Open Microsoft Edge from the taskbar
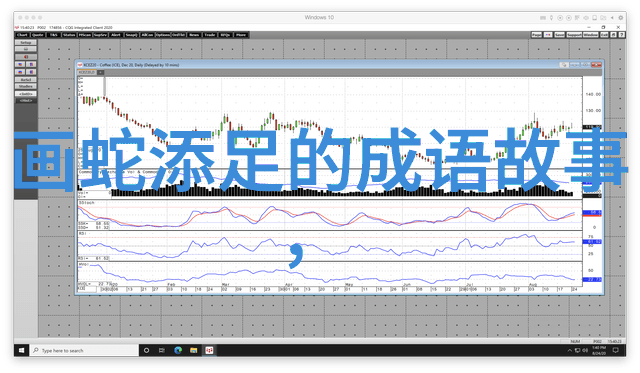Image resolution: width=640 pixels, height=373 pixels. pyautogui.click(x=178, y=351)
